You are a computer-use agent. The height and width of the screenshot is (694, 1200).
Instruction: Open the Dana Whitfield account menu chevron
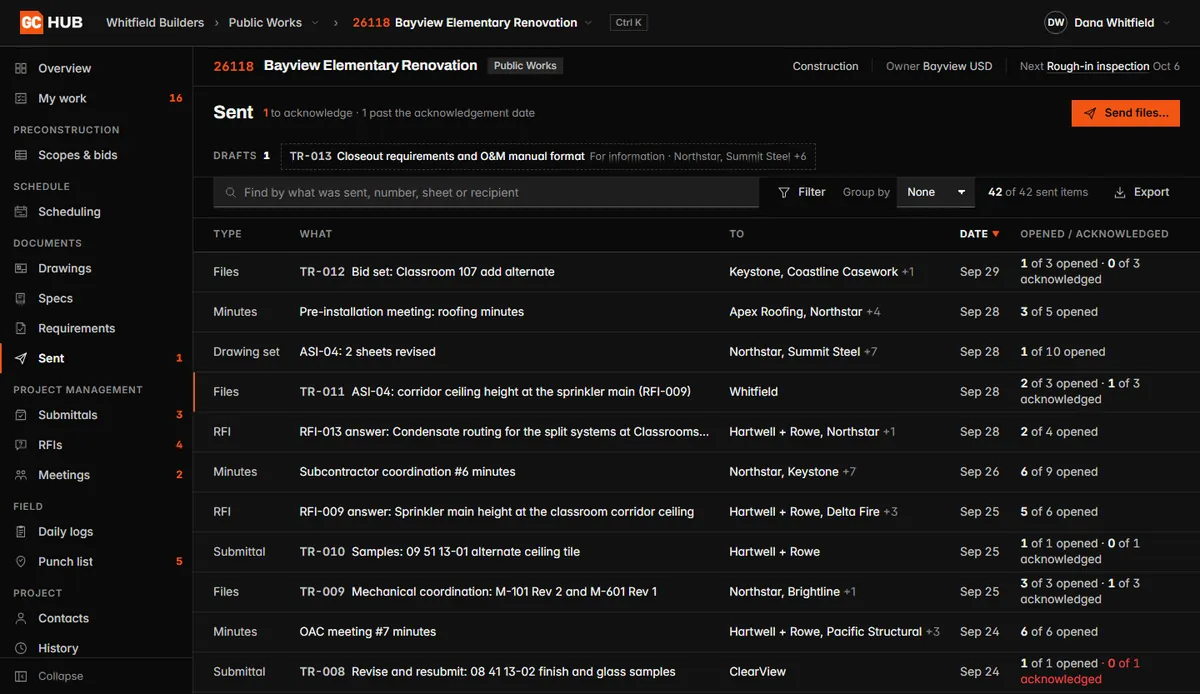pyautogui.click(x=1167, y=23)
